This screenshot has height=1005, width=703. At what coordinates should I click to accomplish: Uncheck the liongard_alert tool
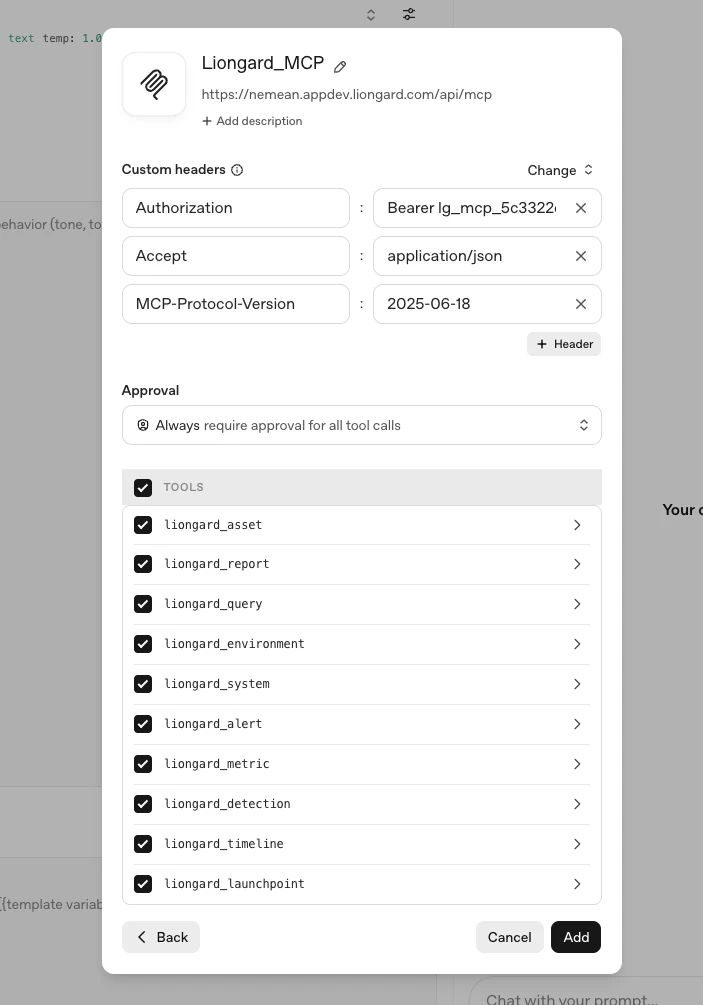pos(143,724)
